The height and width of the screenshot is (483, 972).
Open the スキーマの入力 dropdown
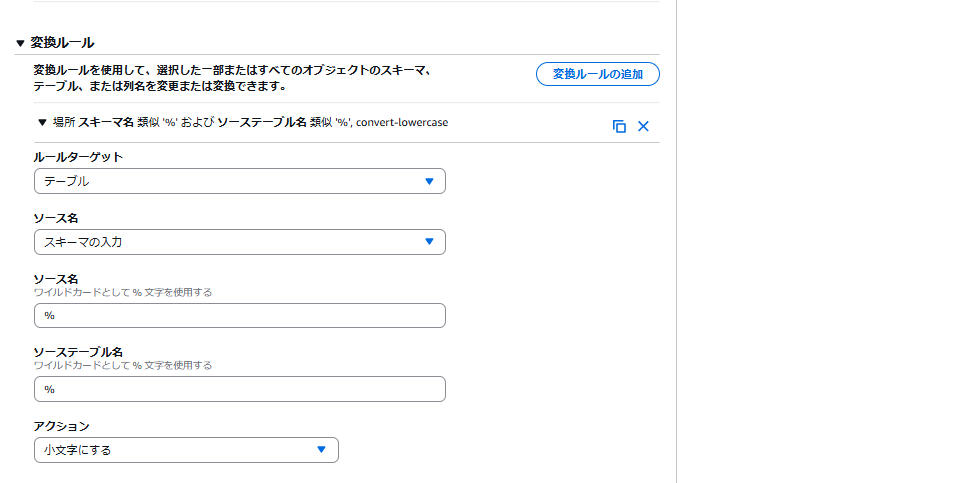coord(239,242)
